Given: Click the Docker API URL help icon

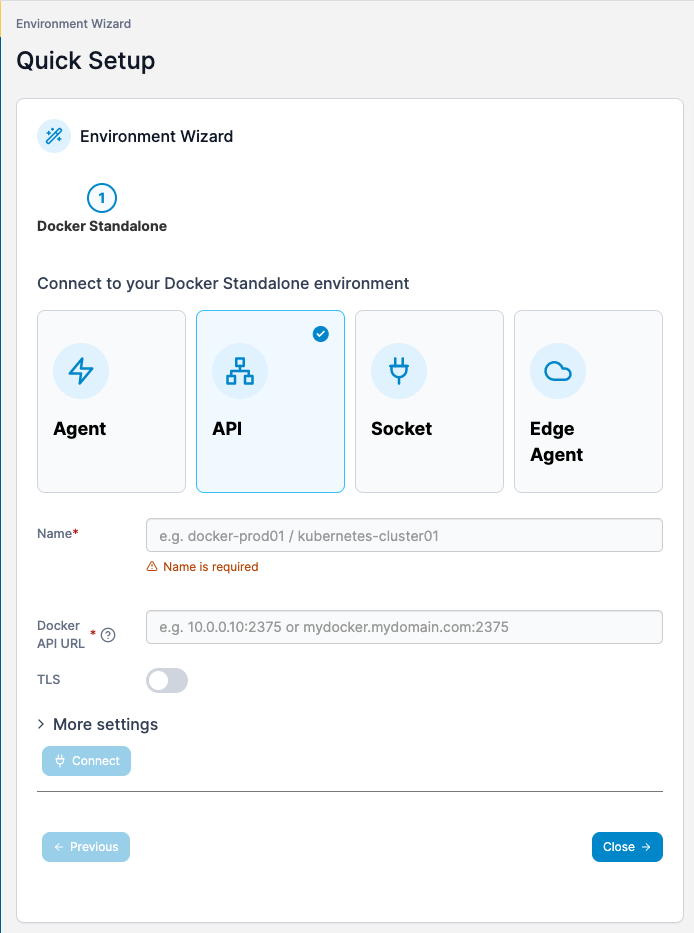Looking at the screenshot, I should click(108, 635).
